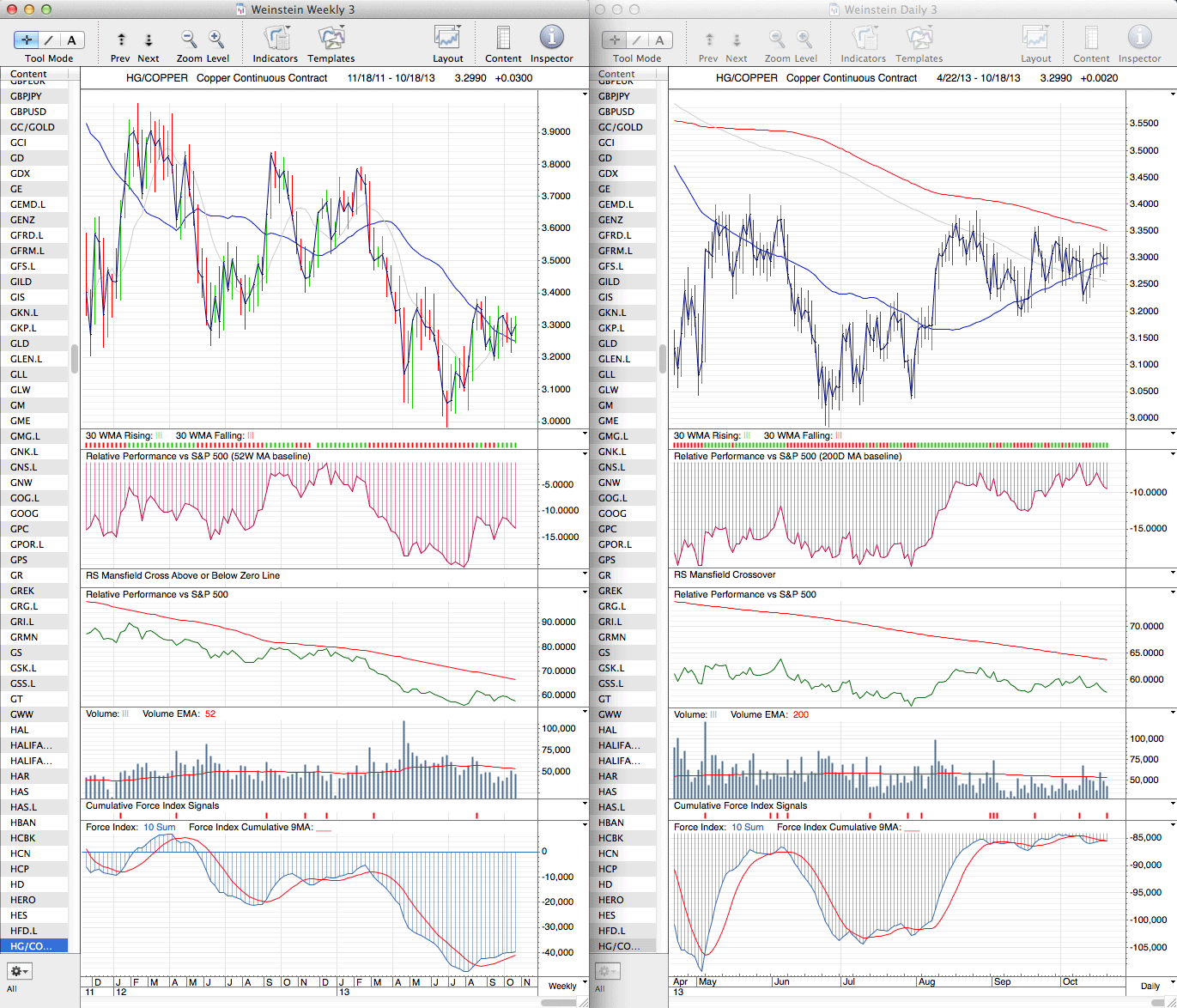Zoom out using the minus magnifier in Weekly window

189,39
